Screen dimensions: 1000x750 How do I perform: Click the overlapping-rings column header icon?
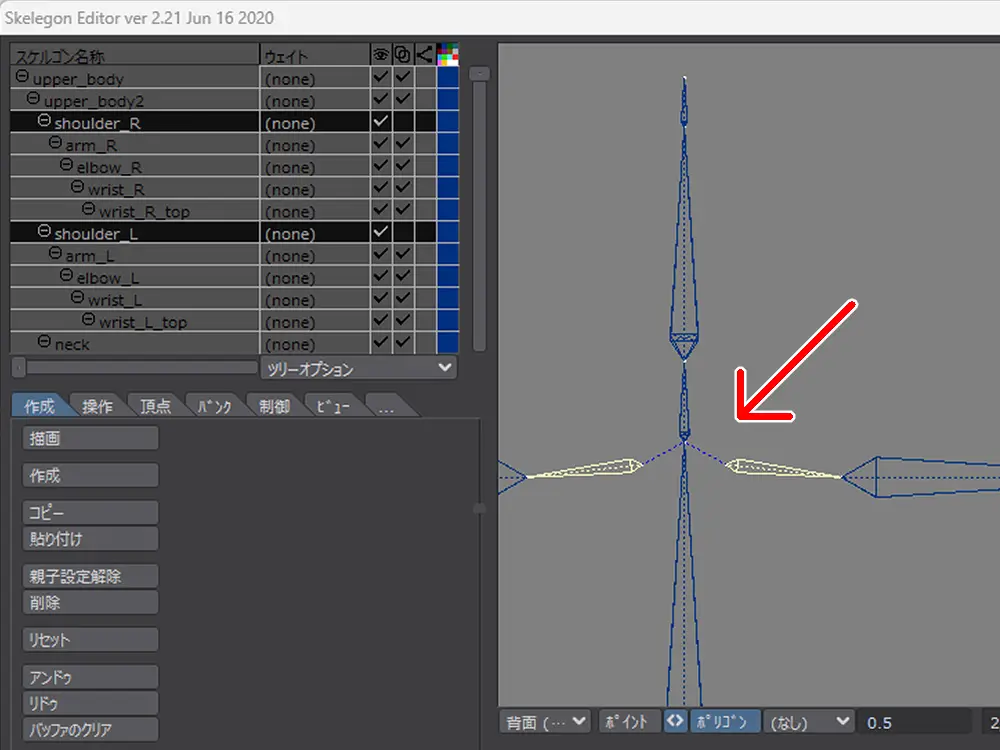pyautogui.click(x=403, y=55)
